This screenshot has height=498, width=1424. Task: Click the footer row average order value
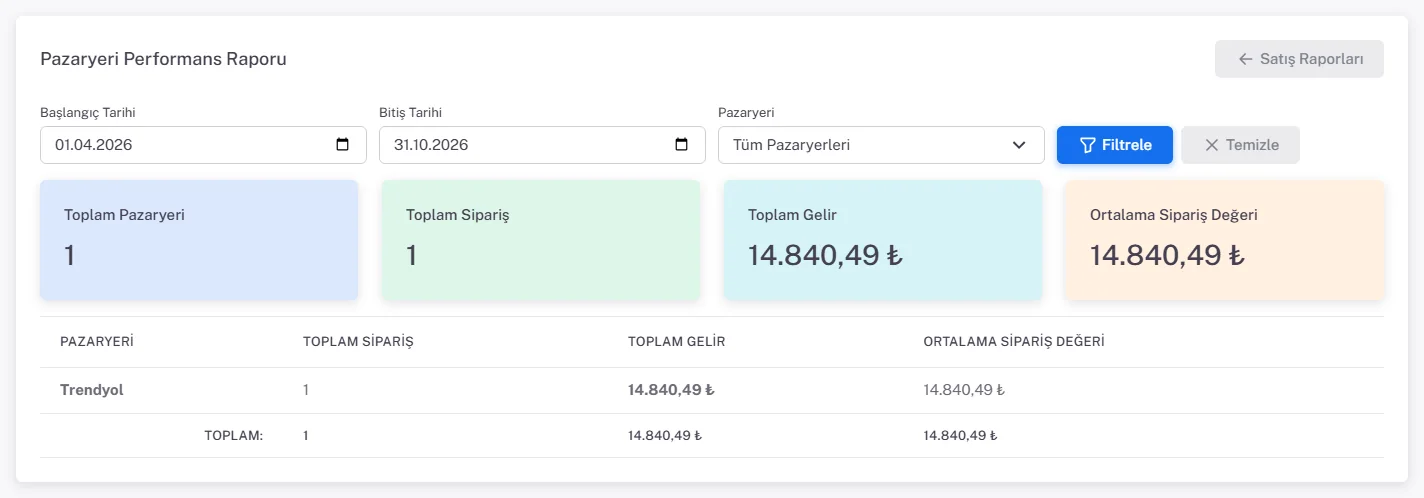(961, 436)
